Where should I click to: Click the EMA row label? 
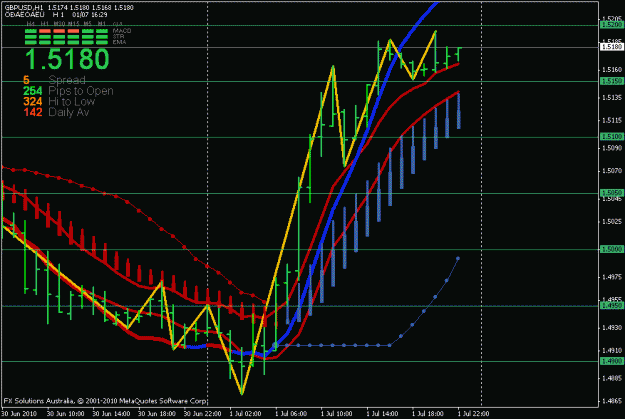119,42
